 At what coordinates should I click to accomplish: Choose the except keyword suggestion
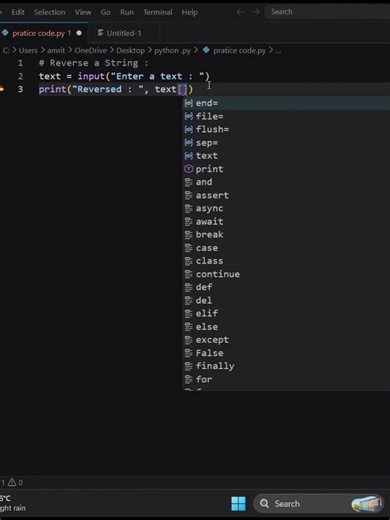coord(286,340)
